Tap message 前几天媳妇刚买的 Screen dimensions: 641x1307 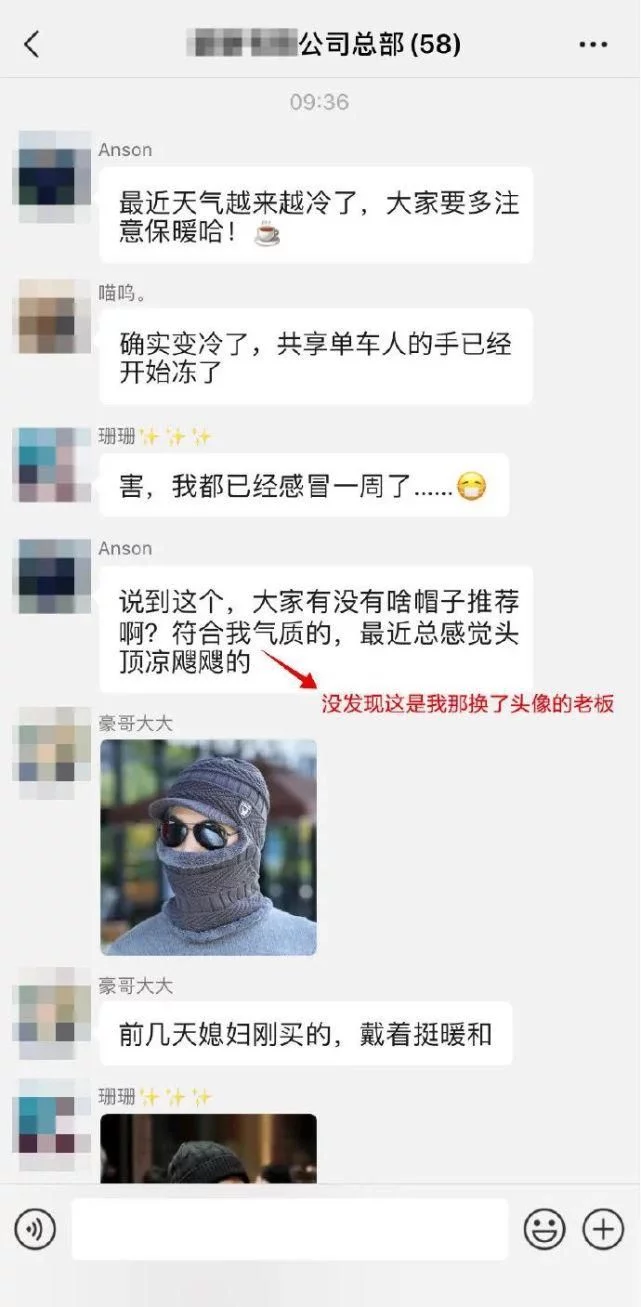(x=306, y=1034)
